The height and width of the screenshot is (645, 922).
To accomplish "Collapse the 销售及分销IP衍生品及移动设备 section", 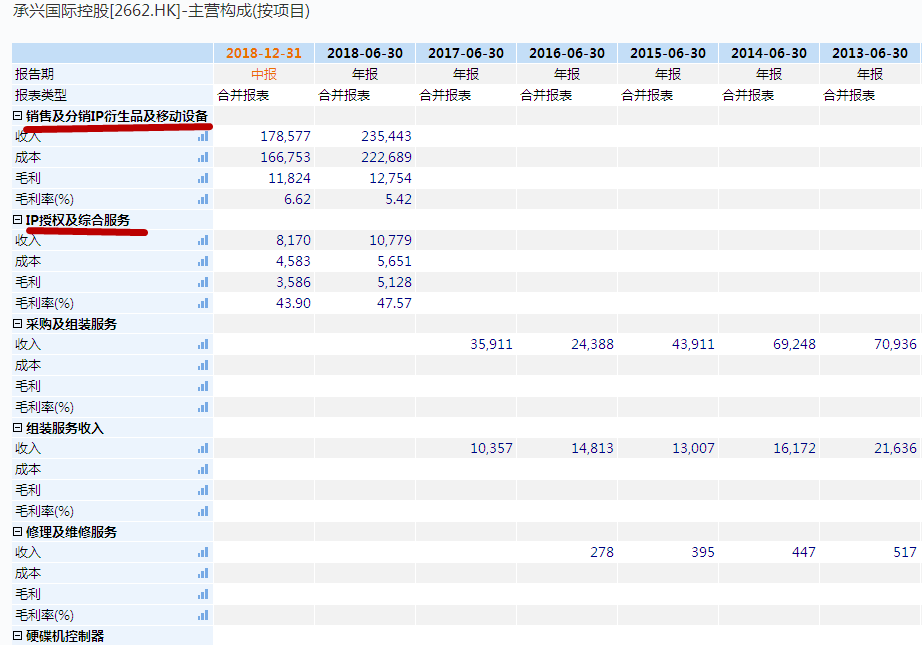I will click(18, 116).
